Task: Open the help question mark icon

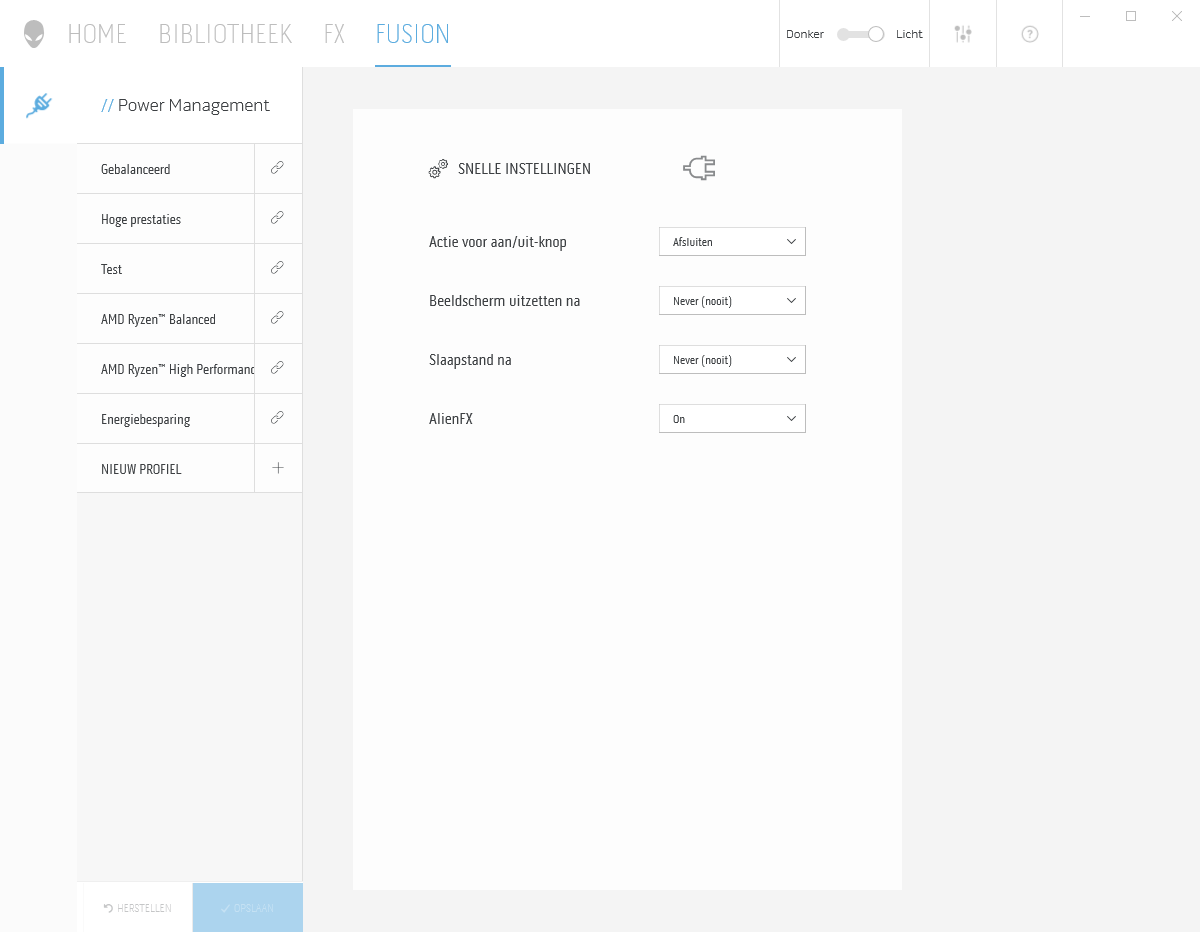Action: pos(1029,34)
